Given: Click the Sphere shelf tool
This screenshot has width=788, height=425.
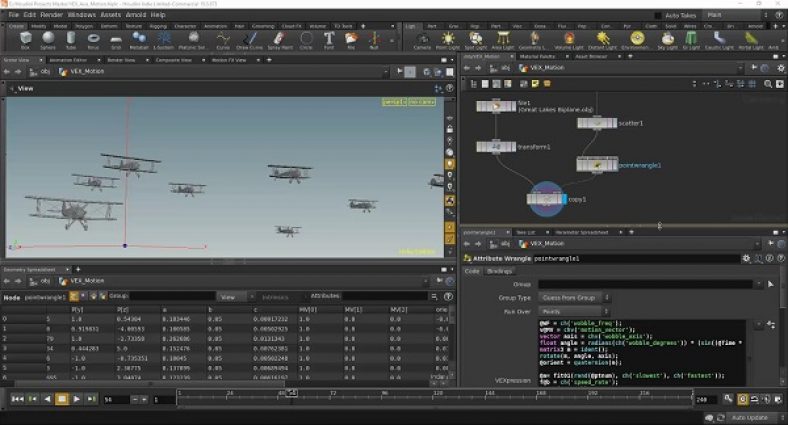Looking at the screenshot, I should (x=49, y=40).
